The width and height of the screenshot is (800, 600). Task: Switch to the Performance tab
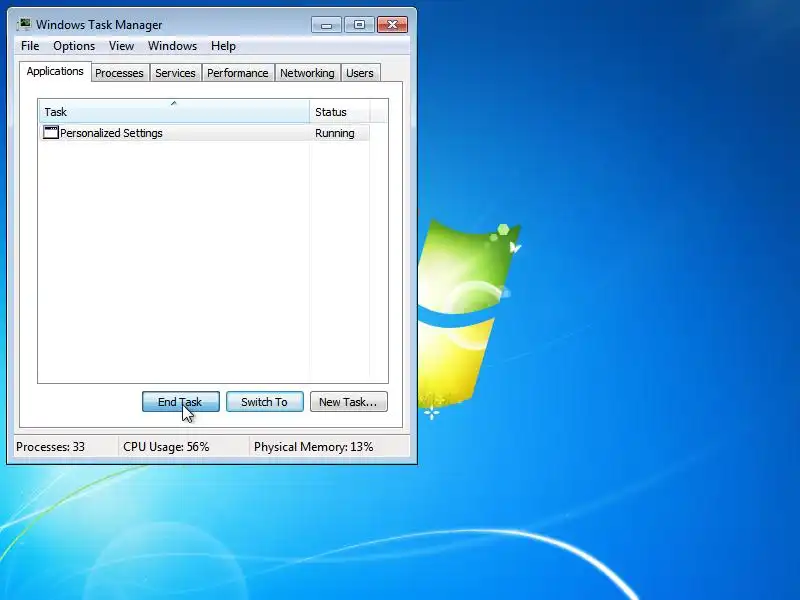[238, 73]
